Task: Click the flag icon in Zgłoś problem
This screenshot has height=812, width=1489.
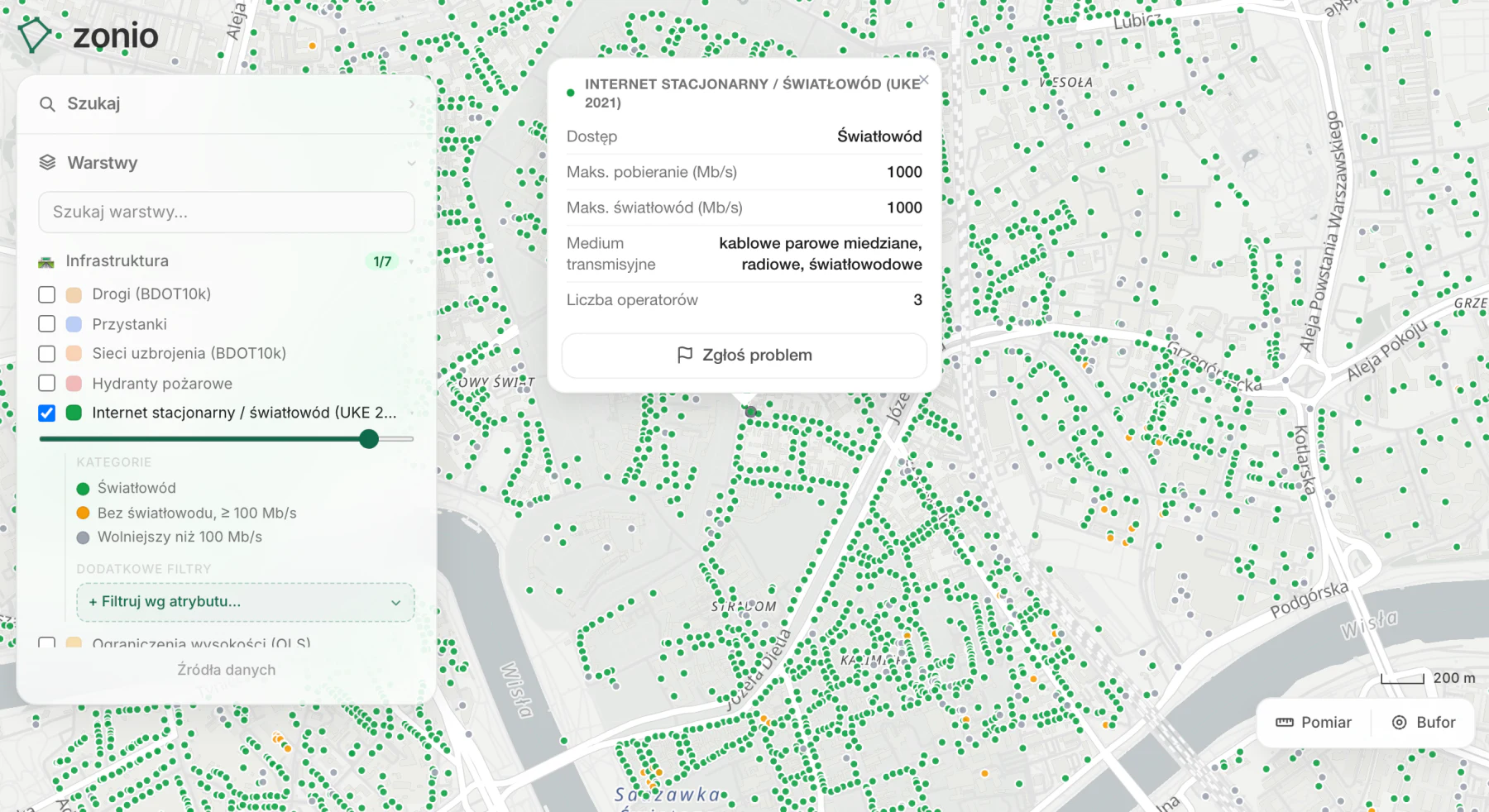Action: (x=685, y=355)
